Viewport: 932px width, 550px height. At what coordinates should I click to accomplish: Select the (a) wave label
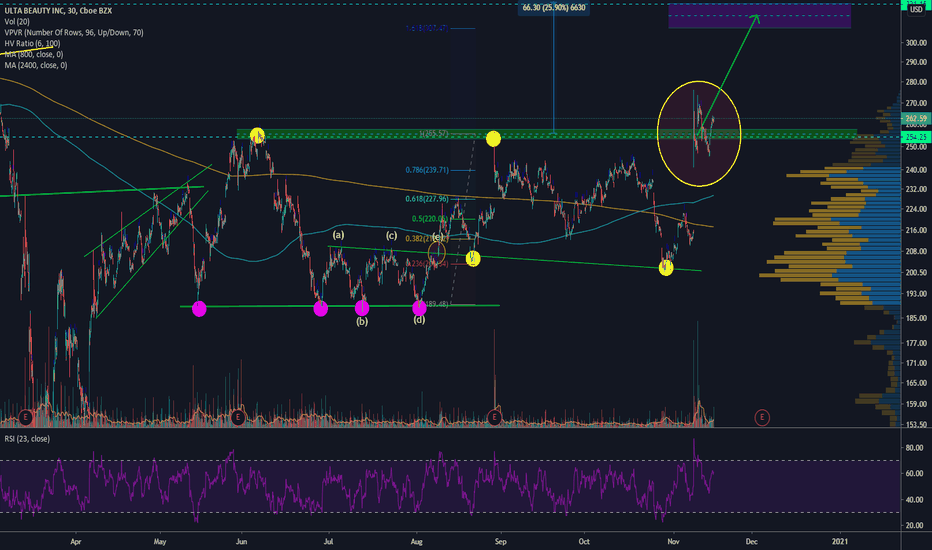click(x=338, y=235)
